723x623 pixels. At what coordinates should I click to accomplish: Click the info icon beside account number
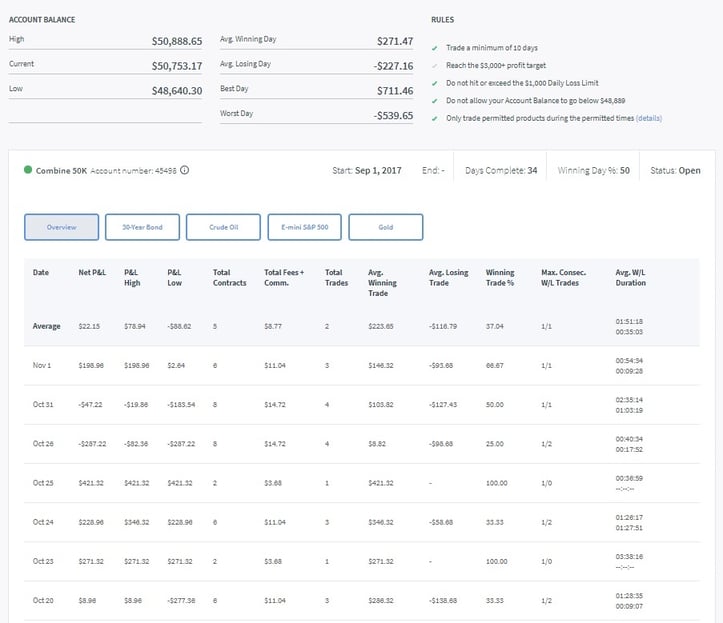pyautogui.click(x=184, y=170)
